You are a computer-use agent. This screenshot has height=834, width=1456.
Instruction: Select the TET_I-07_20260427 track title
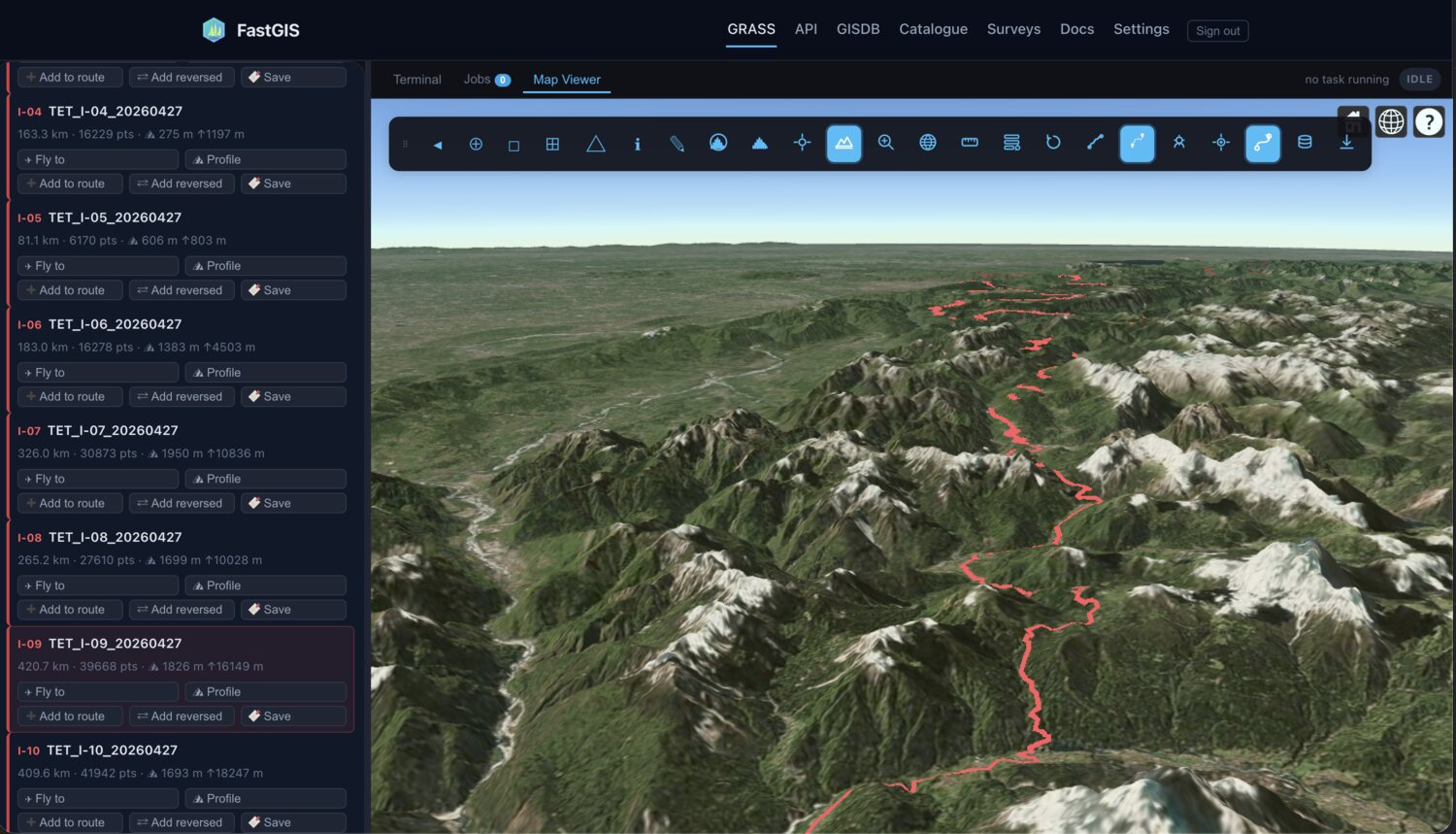click(x=113, y=430)
